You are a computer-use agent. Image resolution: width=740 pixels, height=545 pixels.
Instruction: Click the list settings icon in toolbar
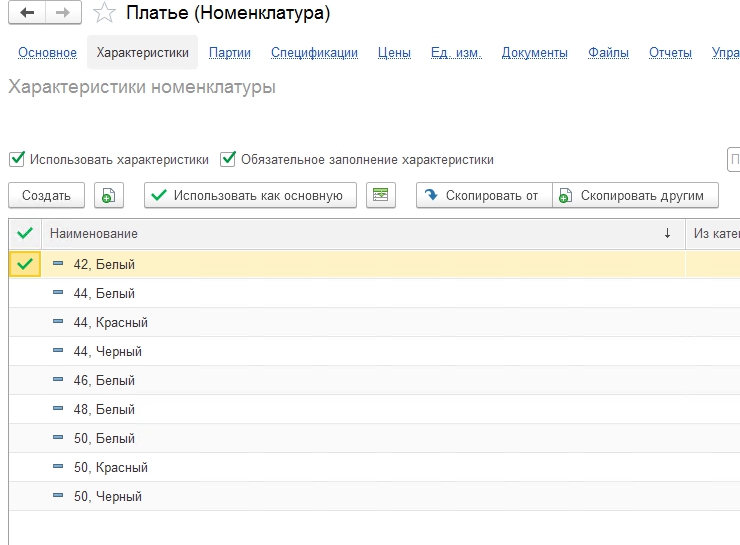(x=380, y=196)
